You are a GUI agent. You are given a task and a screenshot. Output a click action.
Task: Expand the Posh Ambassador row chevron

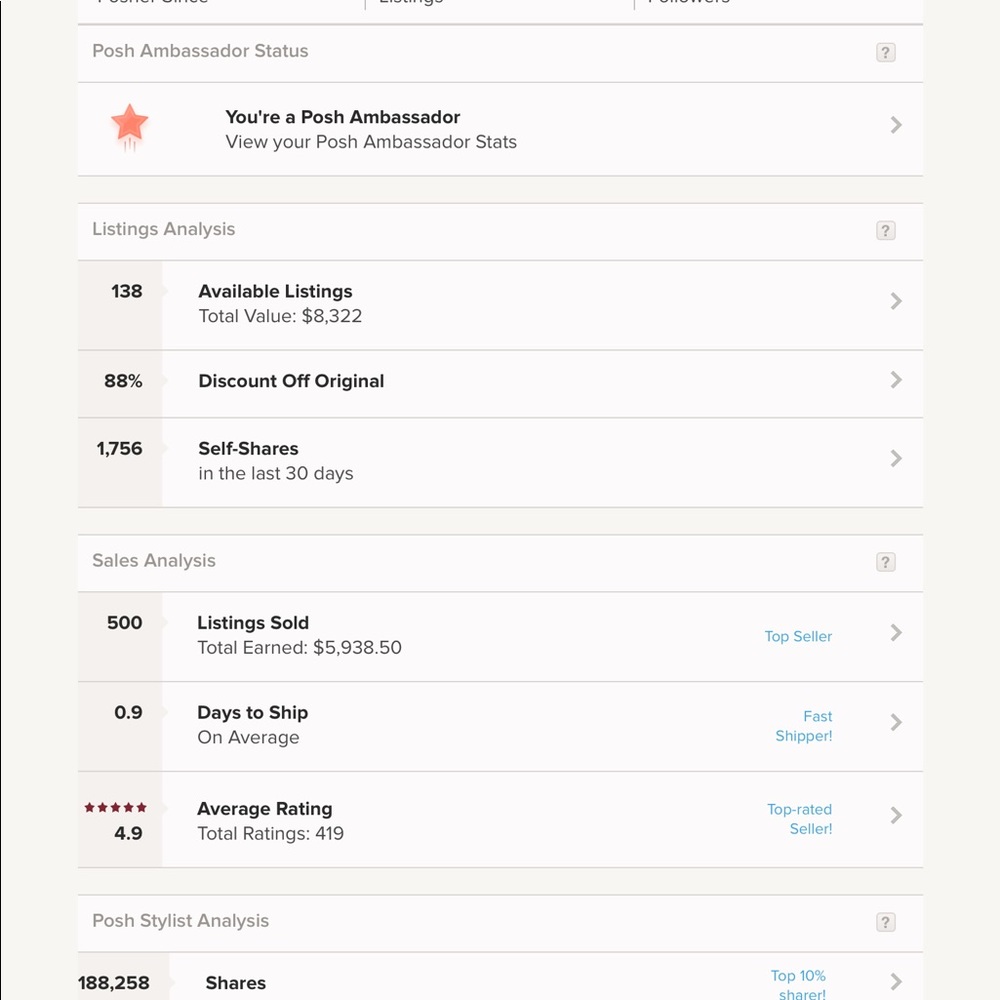[896, 125]
